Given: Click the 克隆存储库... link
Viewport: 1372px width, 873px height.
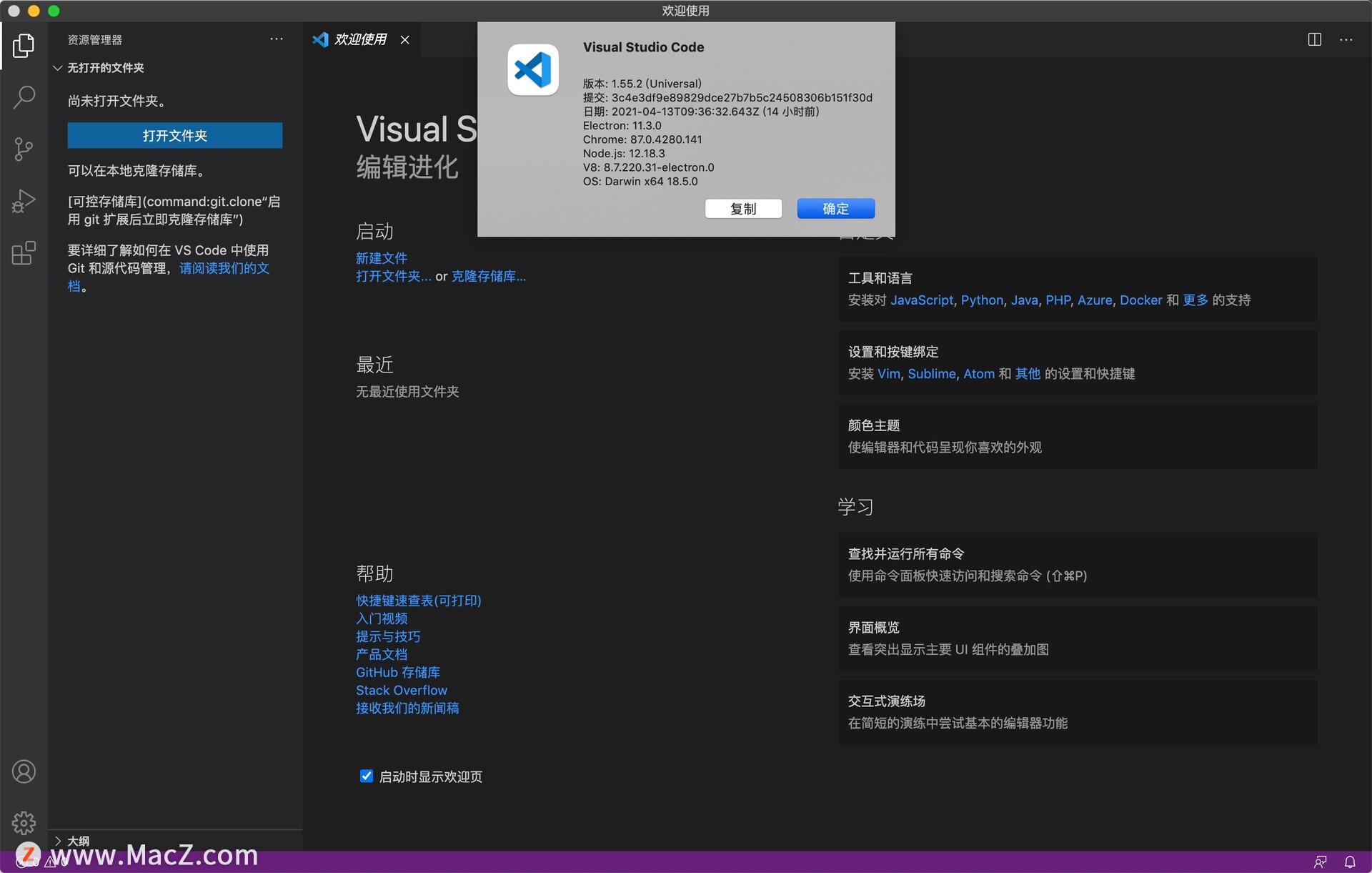Looking at the screenshot, I should click(489, 276).
